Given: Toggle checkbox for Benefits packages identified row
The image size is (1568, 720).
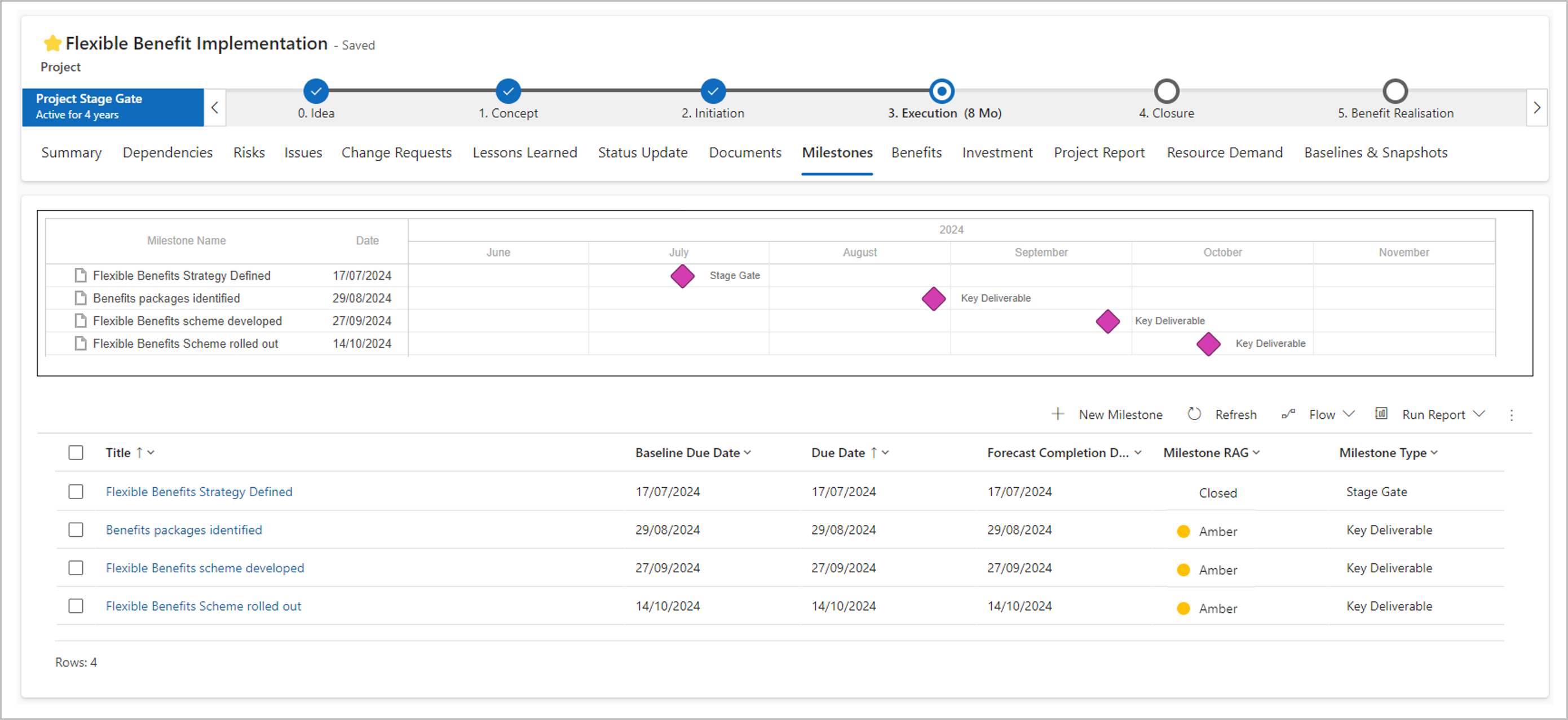Looking at the screenshot, I should tap(77, 529).
